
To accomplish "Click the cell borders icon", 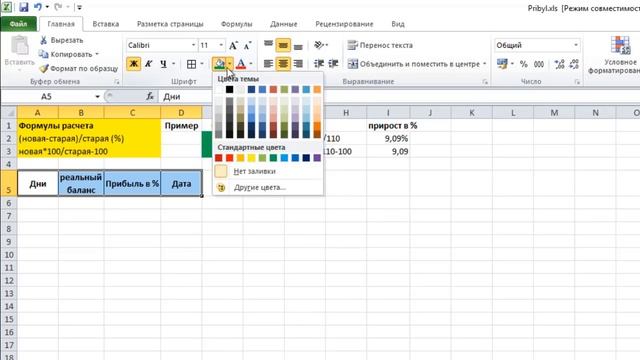I will click(x=191, y=64).
